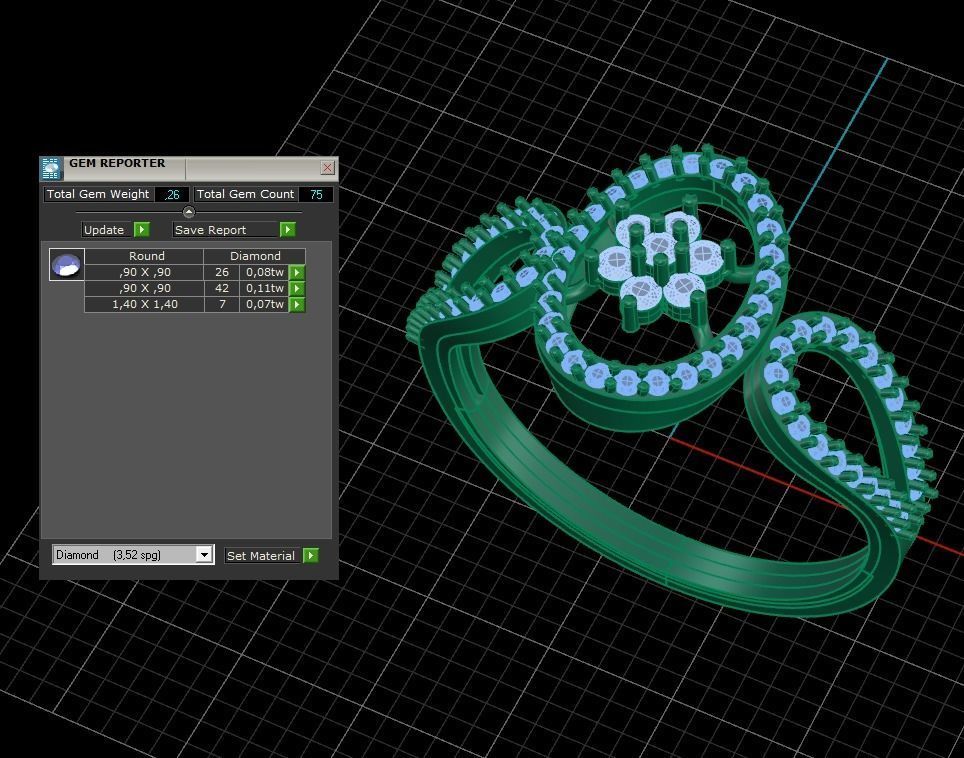Click Save Report button

(226, 229)
